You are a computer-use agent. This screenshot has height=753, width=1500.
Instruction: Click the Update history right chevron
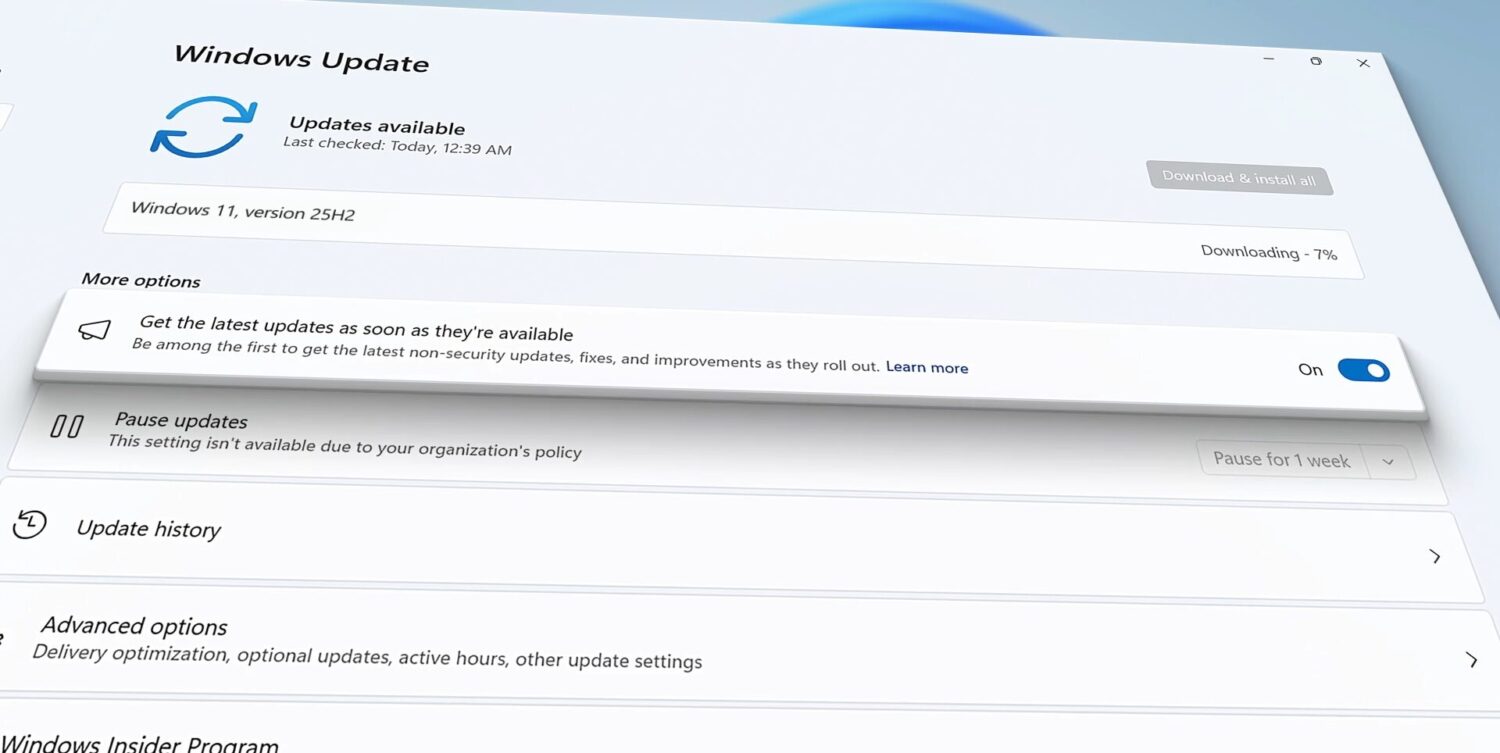click(x=1435, y=556)
